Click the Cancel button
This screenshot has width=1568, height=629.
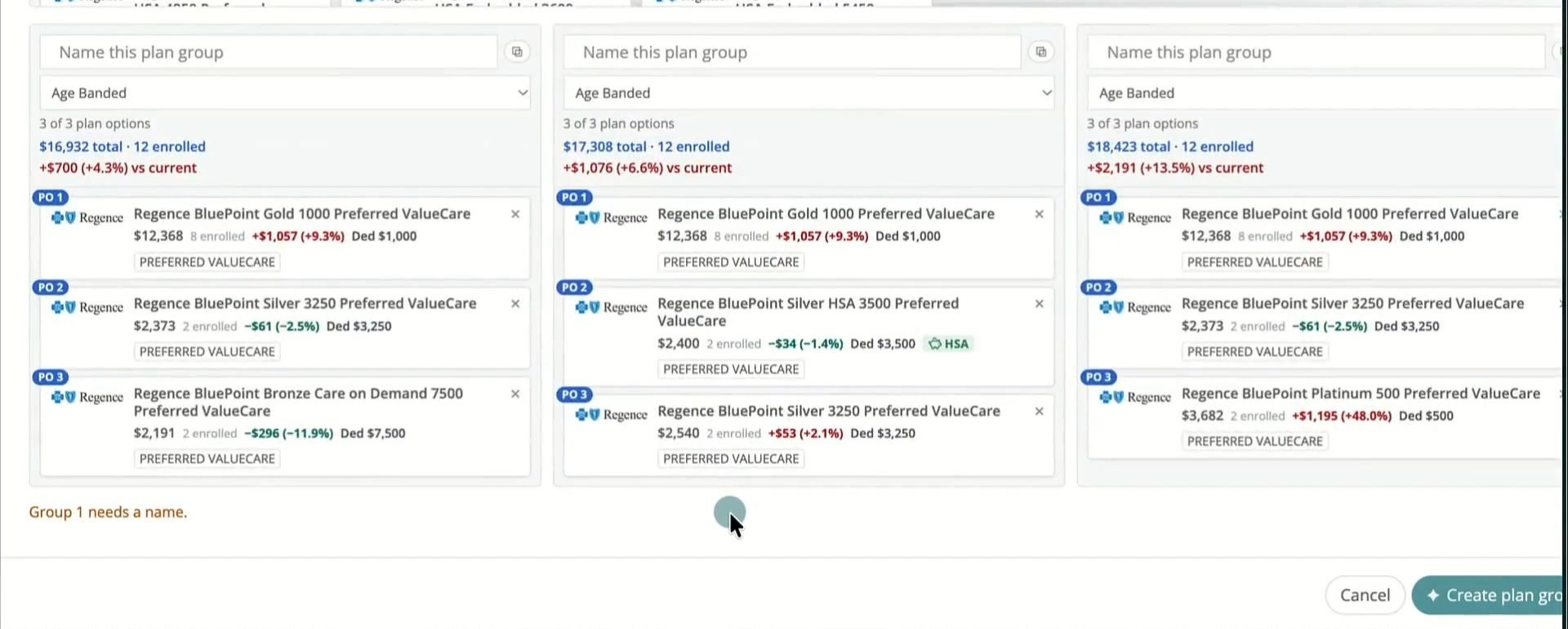pyautogui.click(x=1365, y=596)
